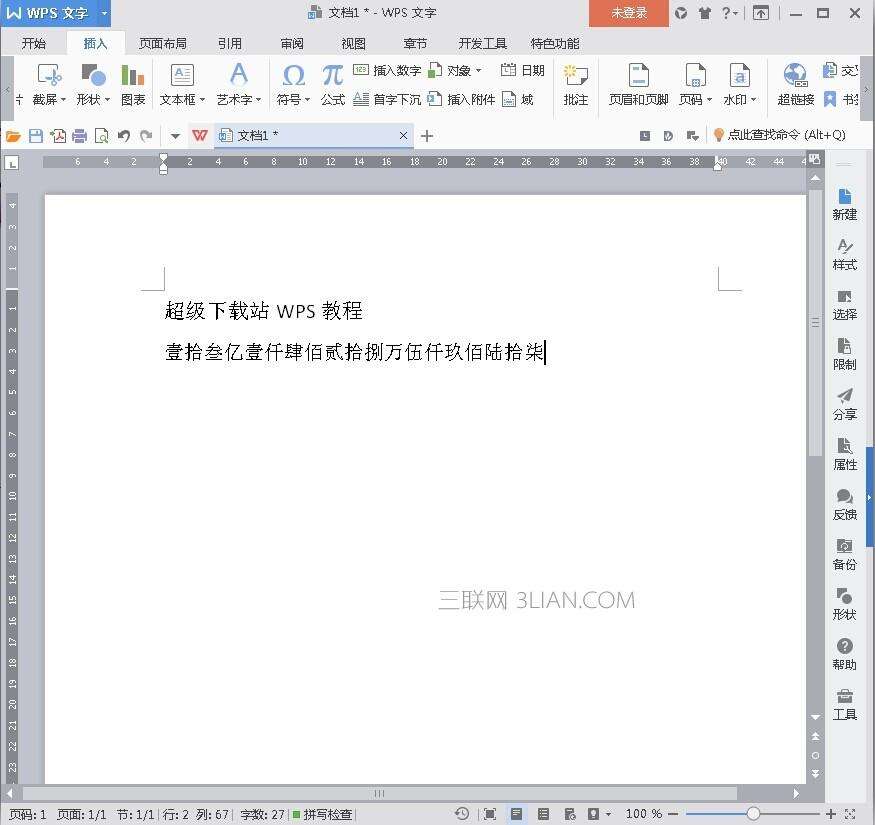Redo the action
The image size is (875, 825).
(x=146, y=136)
